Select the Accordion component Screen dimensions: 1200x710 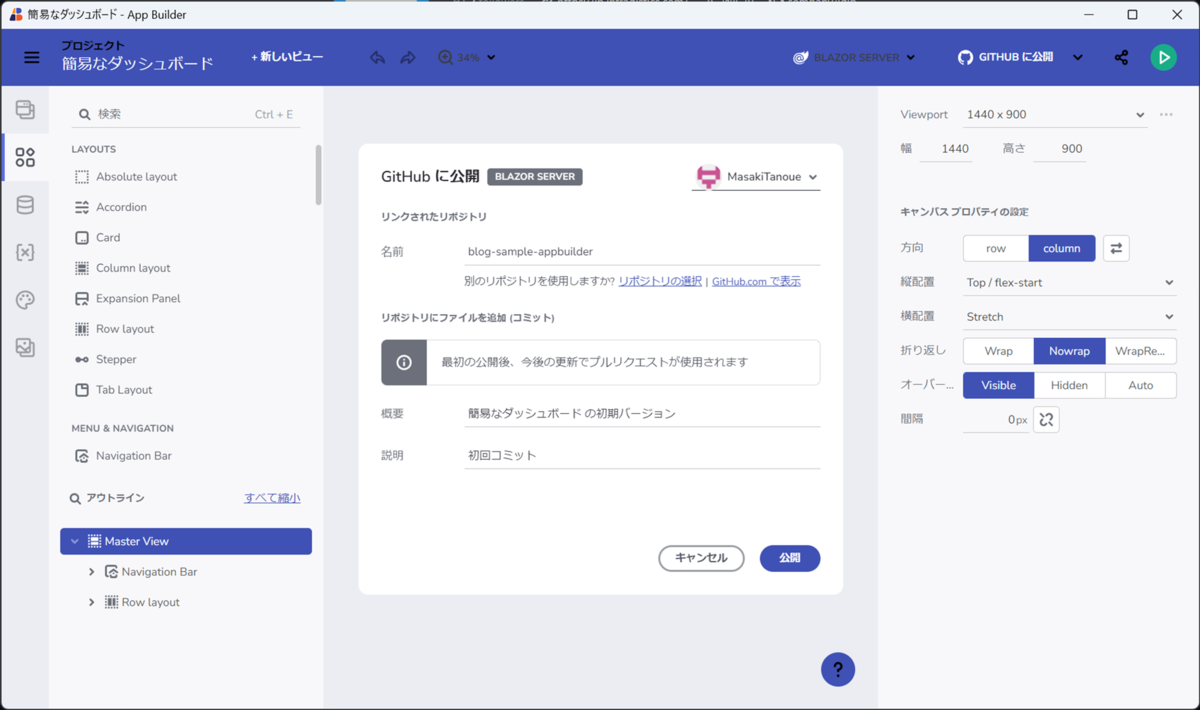(x=111, y=207)
